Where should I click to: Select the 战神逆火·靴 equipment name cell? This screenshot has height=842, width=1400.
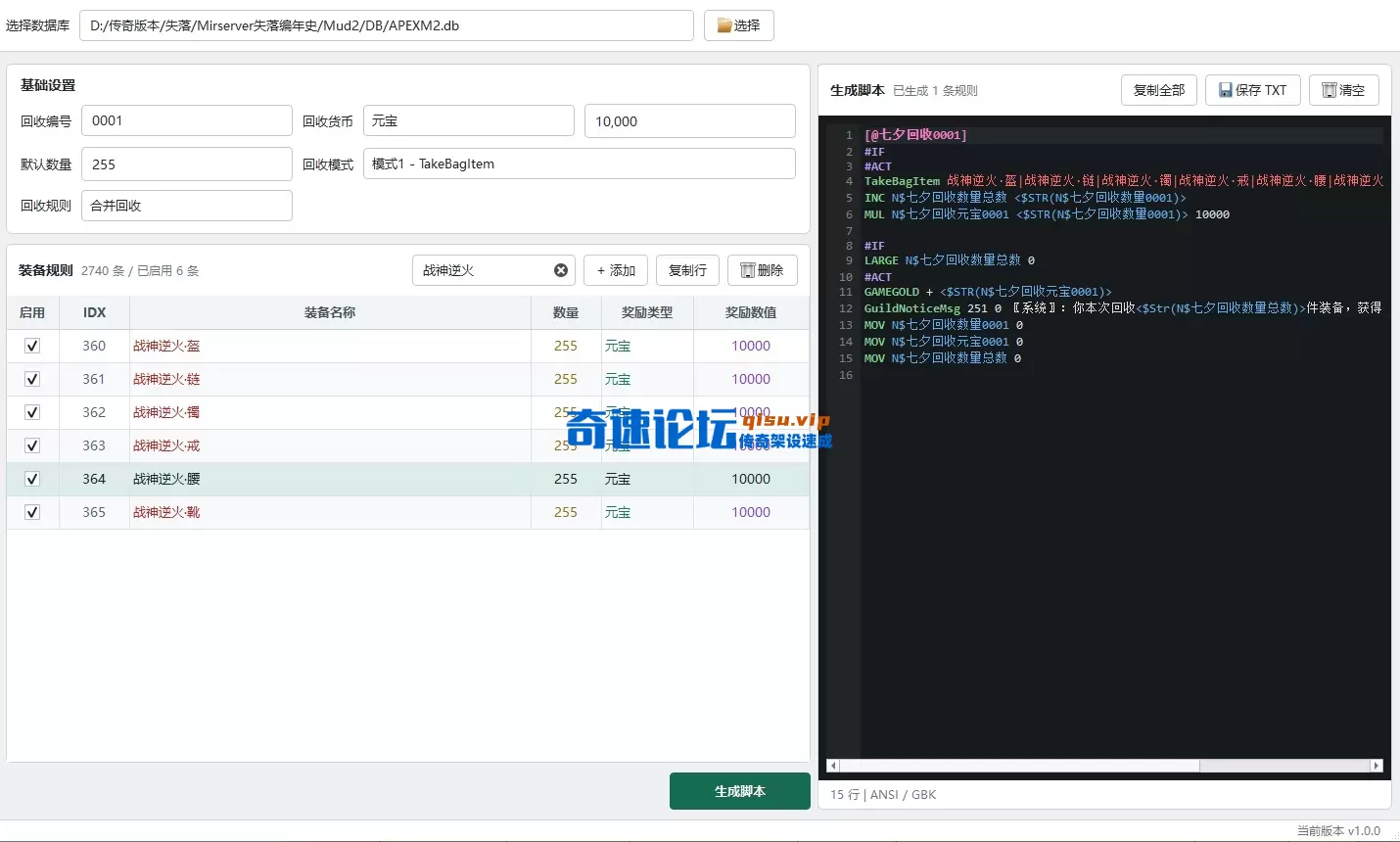pos(330,512)
